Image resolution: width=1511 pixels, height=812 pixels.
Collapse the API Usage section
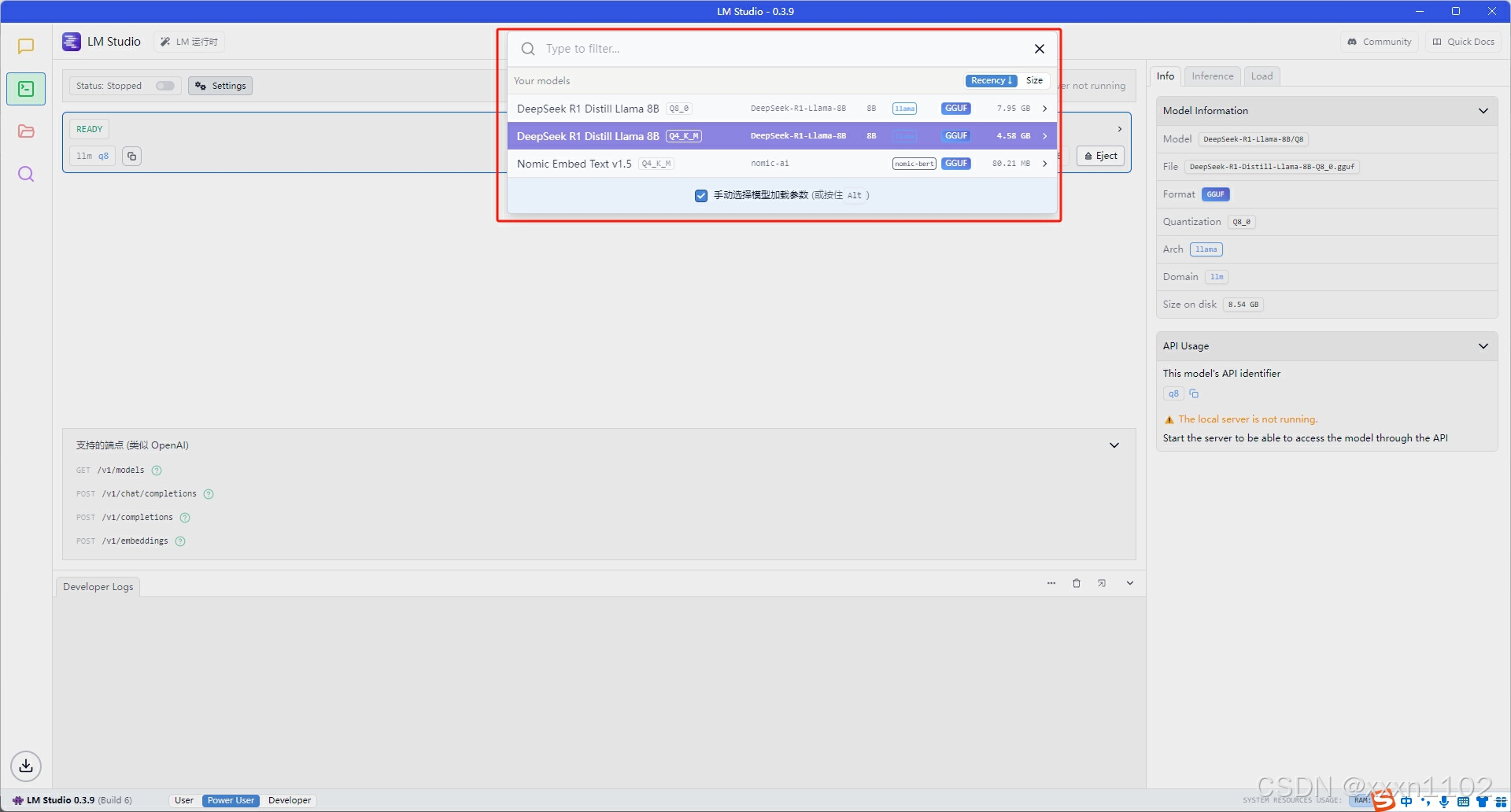click(x=1483, y=346)
